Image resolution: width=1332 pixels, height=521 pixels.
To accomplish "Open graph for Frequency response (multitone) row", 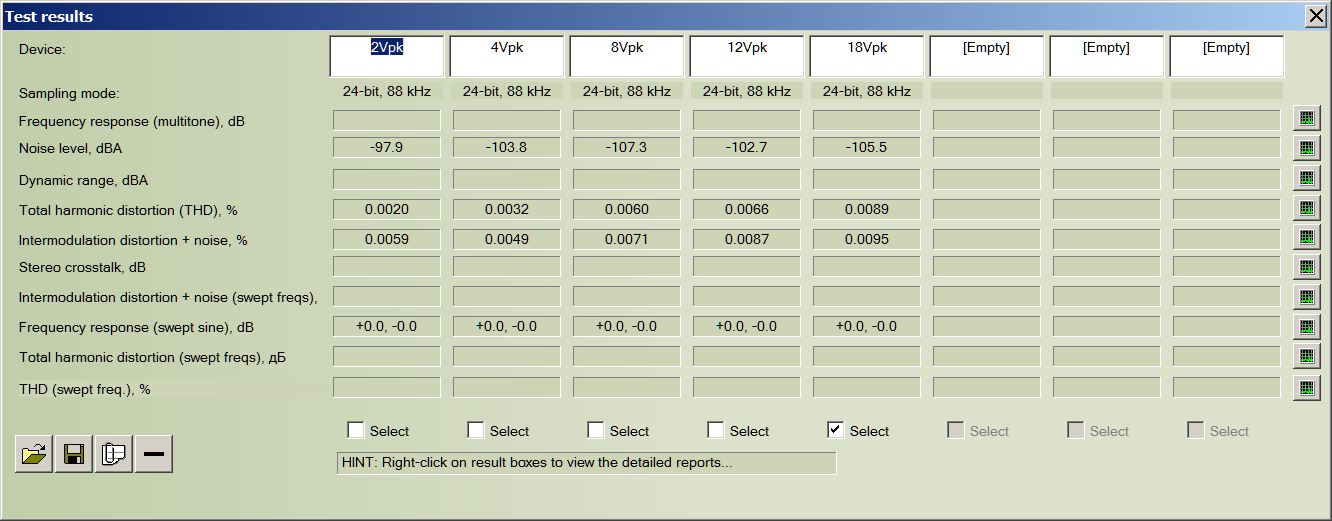I will pos(1305,118).
